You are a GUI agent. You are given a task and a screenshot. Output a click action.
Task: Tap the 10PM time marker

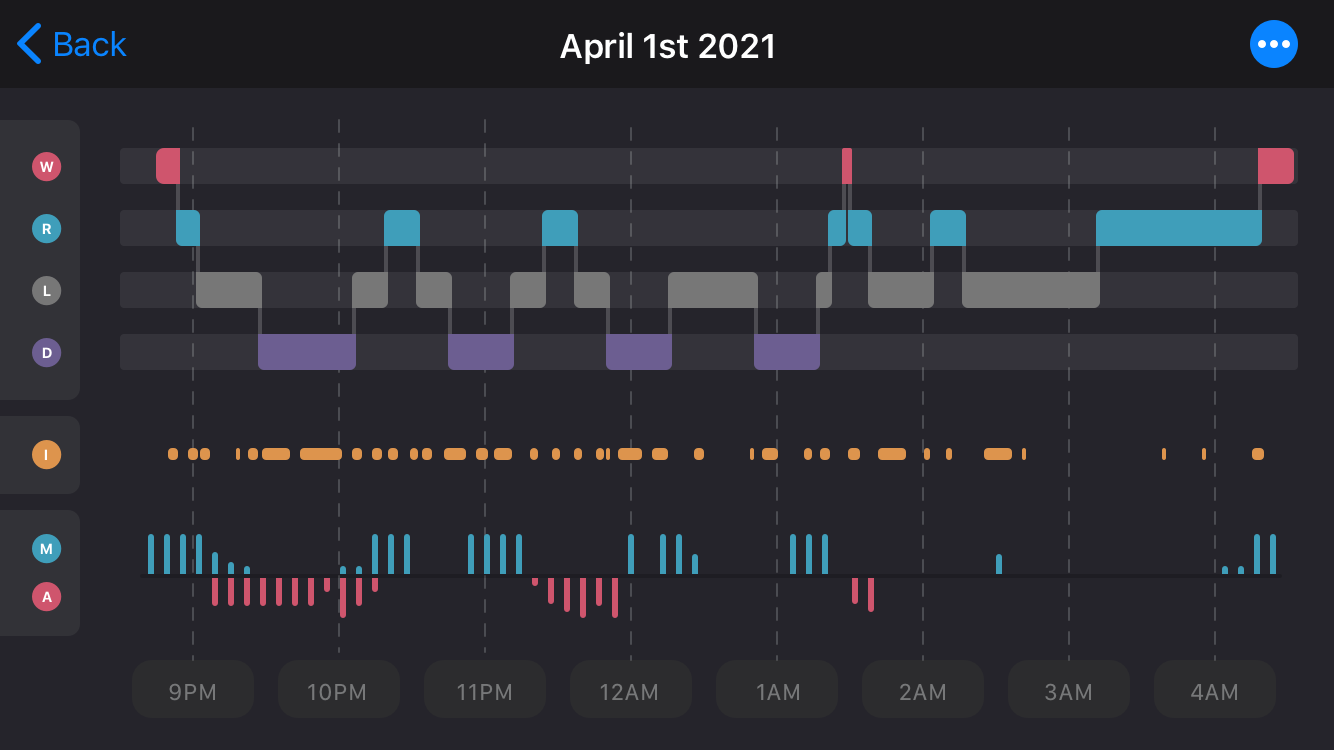(x=338, y=690)
